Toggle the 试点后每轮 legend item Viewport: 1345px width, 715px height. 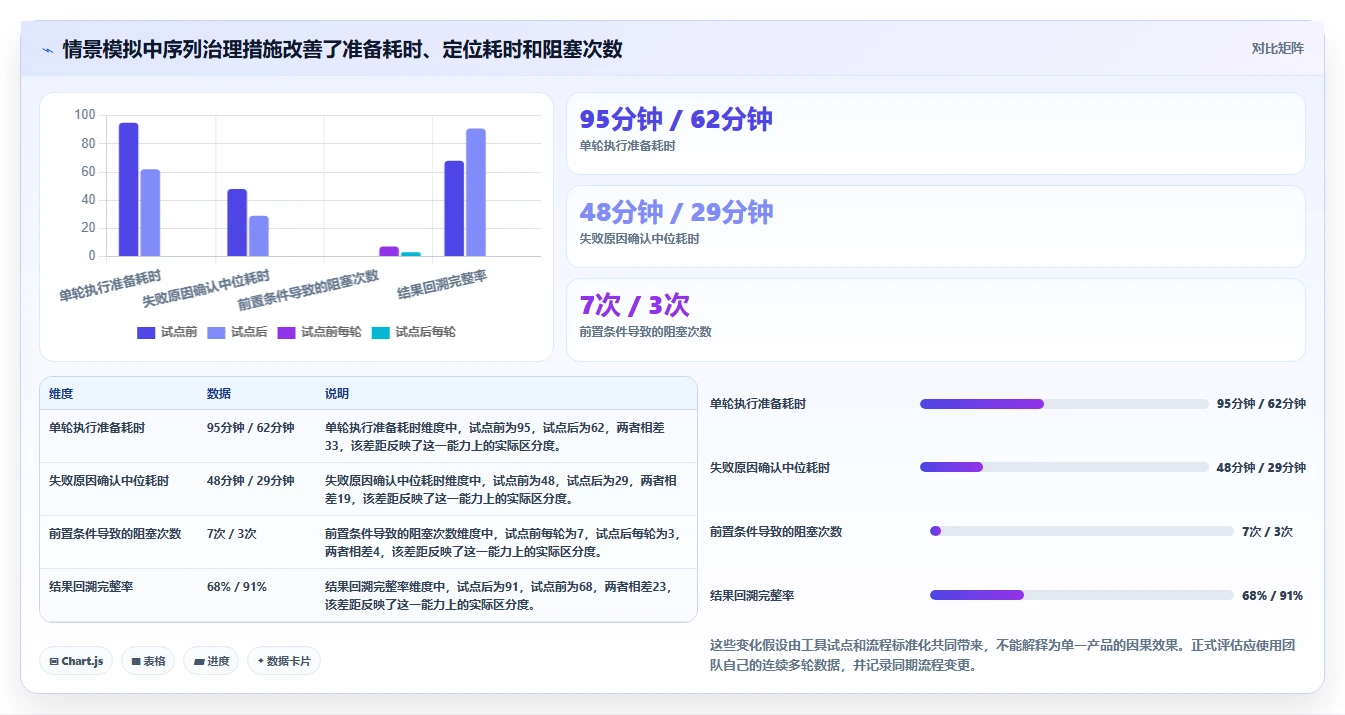413,332
